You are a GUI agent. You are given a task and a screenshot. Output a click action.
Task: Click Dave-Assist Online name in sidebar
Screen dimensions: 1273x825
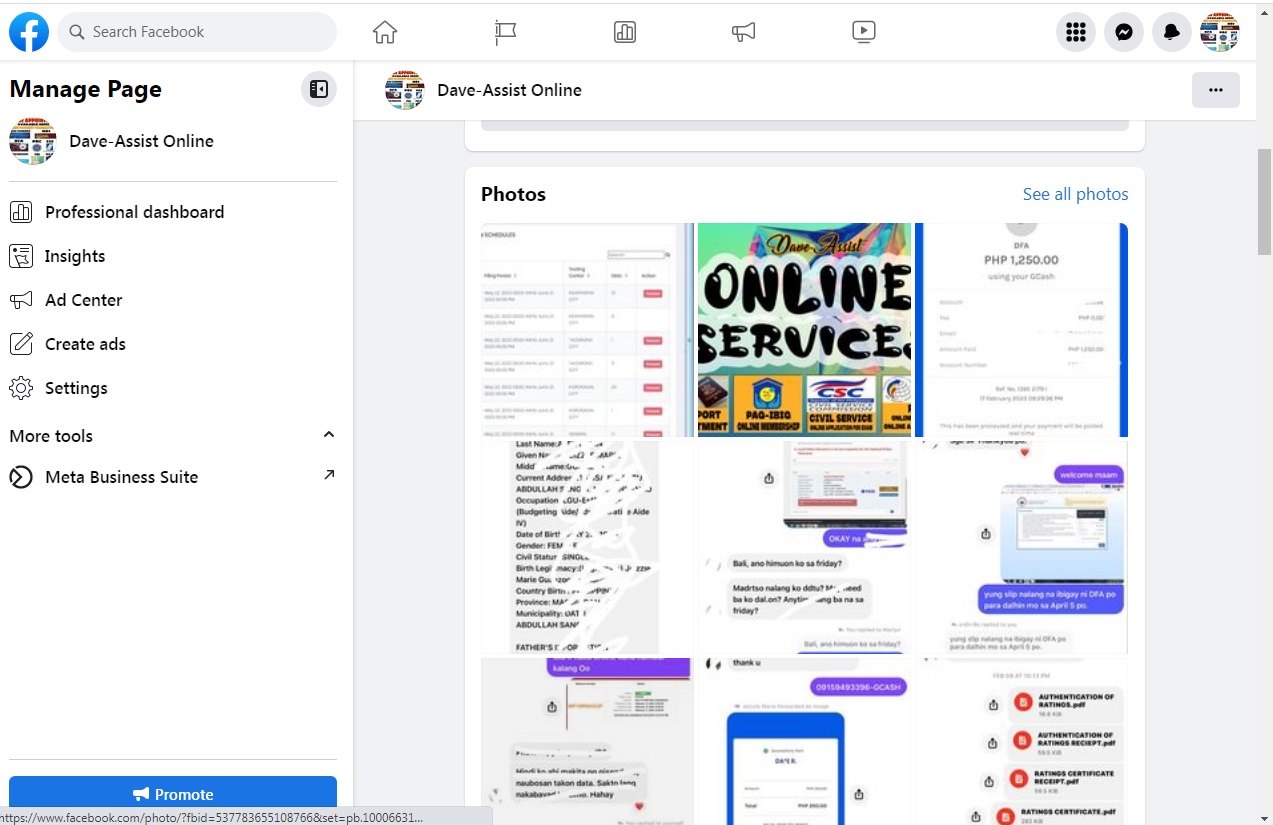click(x=141, y=141)
